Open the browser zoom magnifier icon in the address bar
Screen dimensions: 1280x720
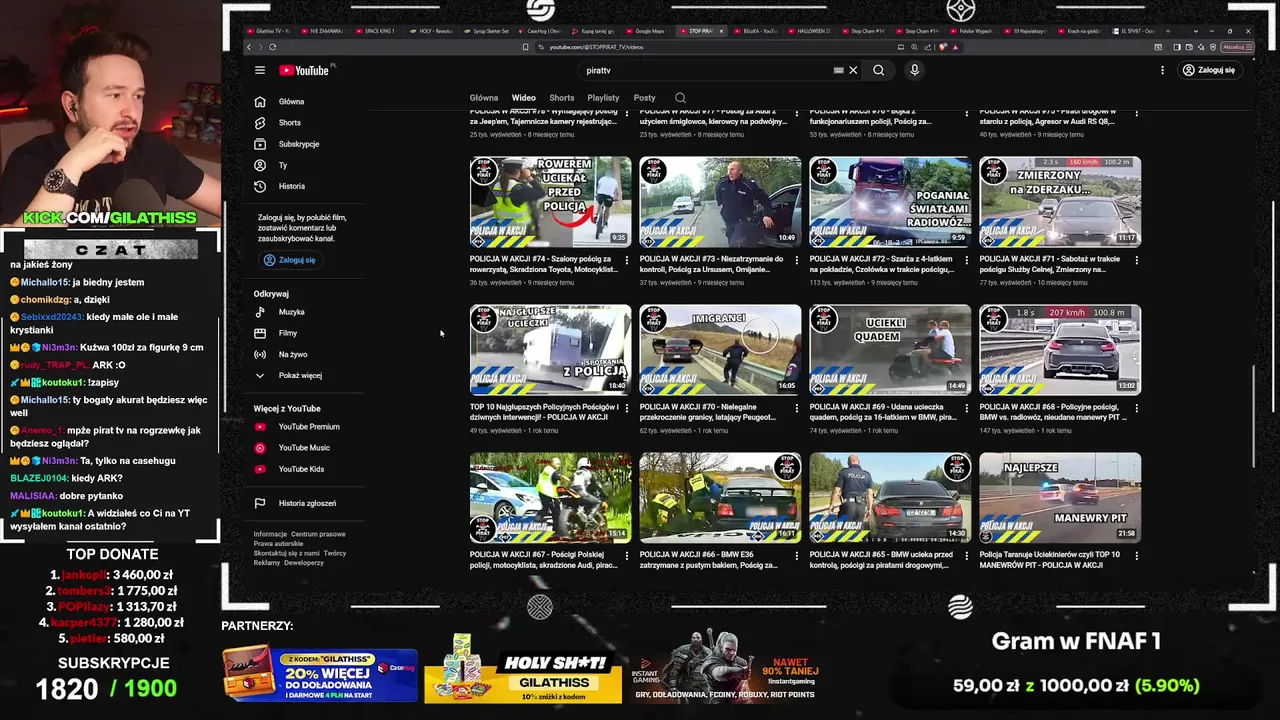914,47
